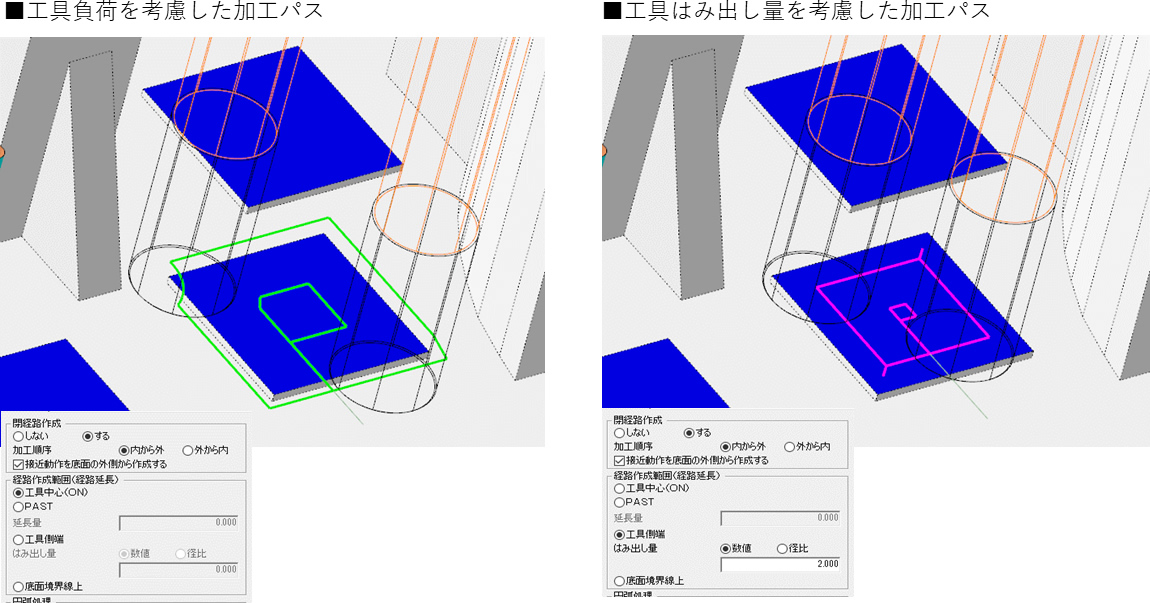Choose the enabled 径比 radio for はみ出し量
Viewport: 1150px width, 603px height.
[780, 549]
